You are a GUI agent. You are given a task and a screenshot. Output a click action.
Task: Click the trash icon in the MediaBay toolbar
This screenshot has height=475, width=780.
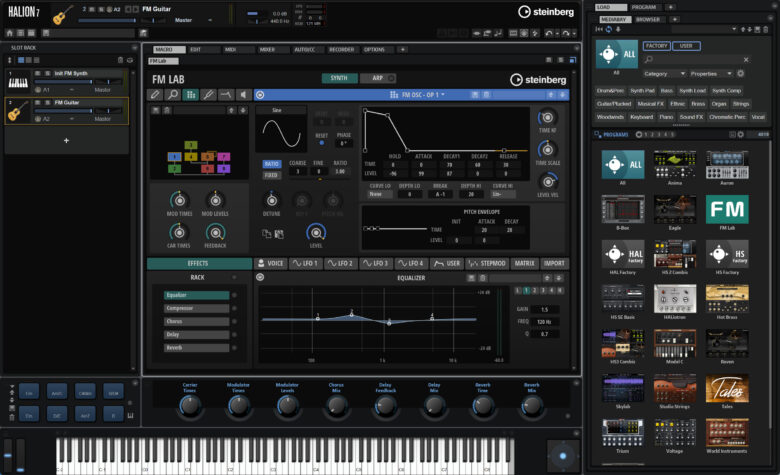(766, 29)
